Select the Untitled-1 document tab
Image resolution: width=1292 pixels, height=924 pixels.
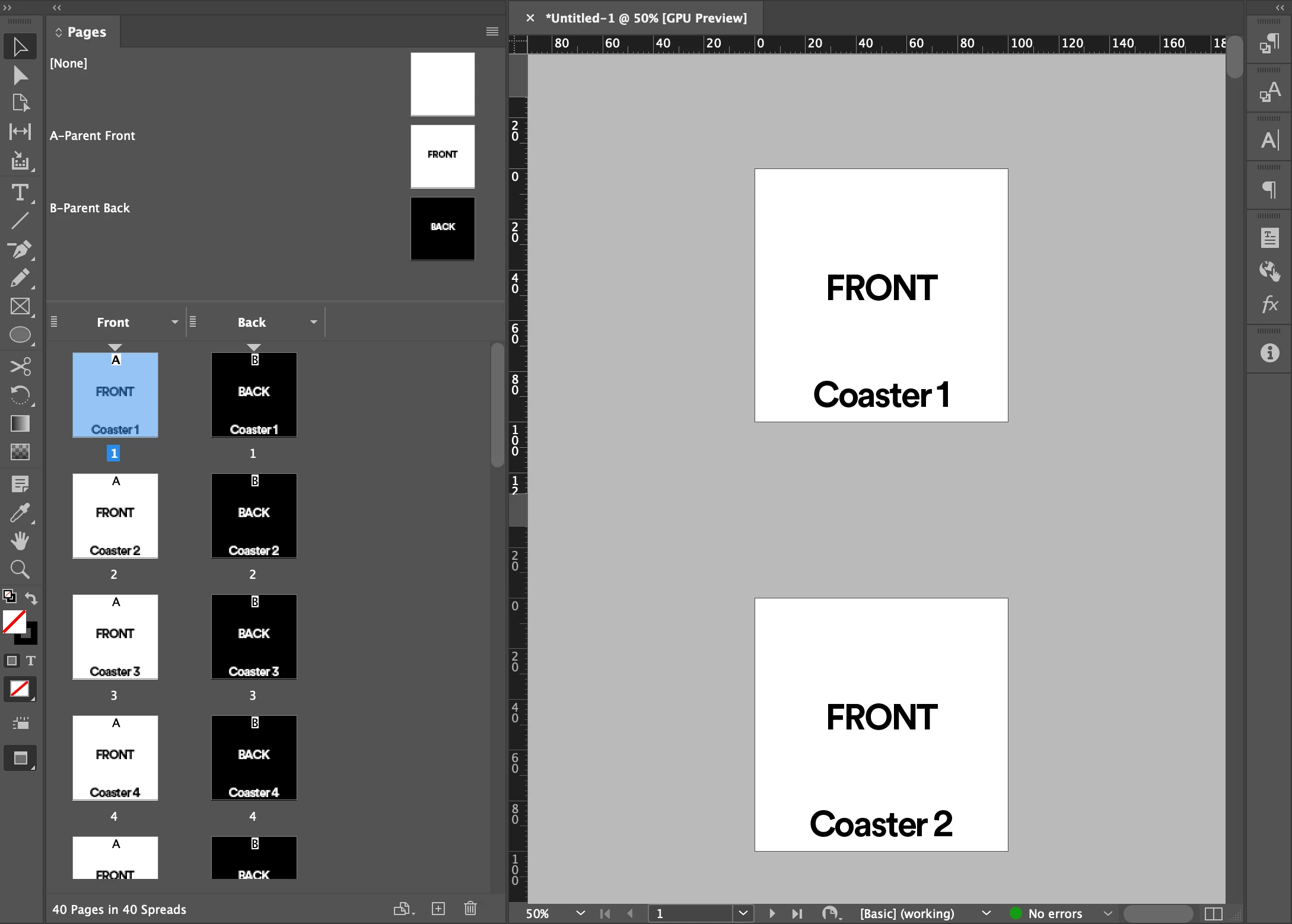pos(645,18)
